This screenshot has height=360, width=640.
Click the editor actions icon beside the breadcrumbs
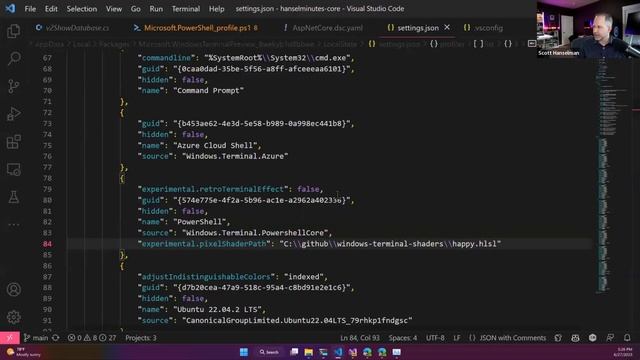531,44
